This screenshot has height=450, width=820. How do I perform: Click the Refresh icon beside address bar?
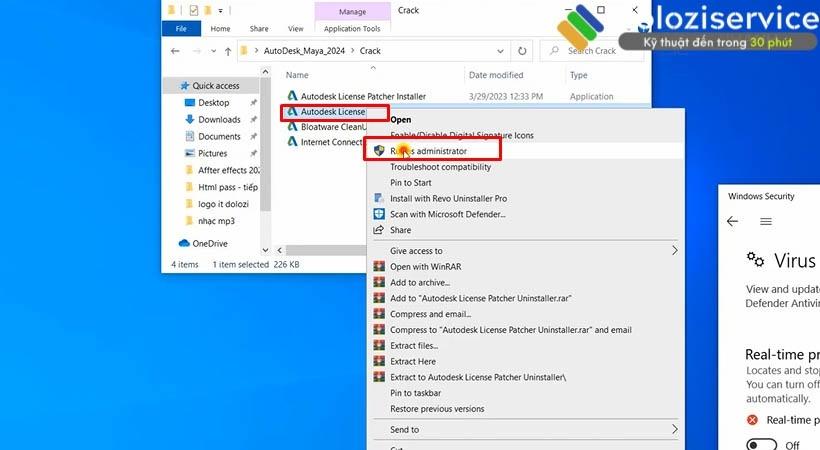point(522,50)
